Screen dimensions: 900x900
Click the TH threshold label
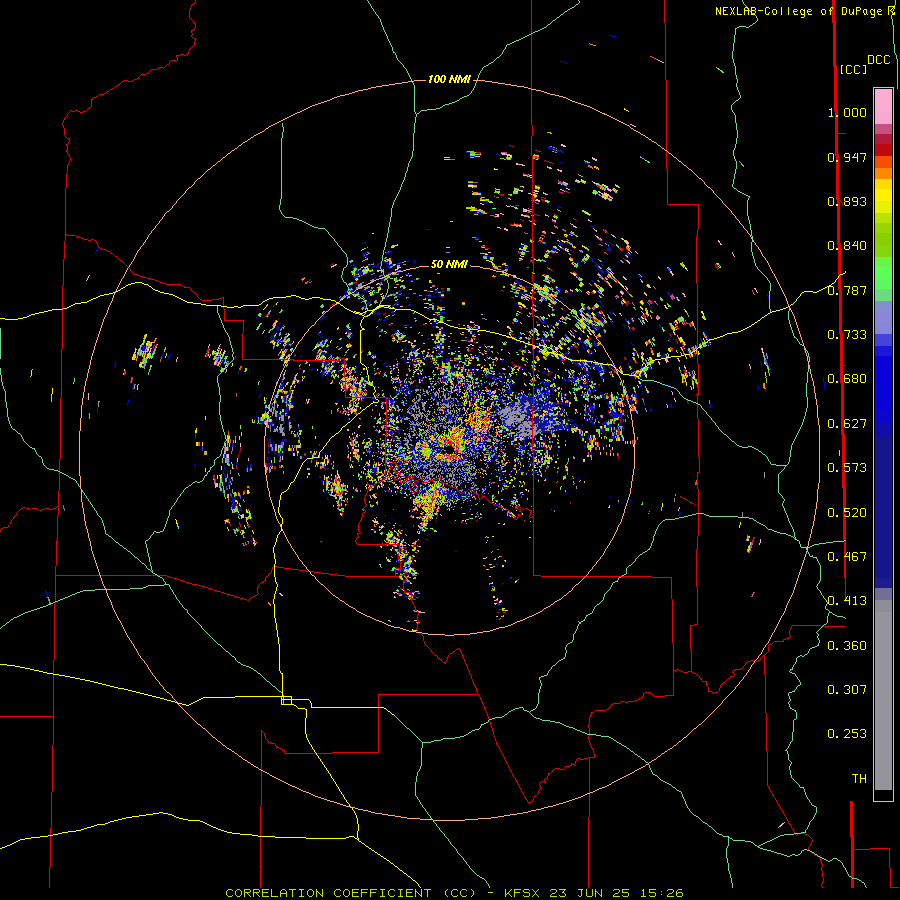point(859,779)
